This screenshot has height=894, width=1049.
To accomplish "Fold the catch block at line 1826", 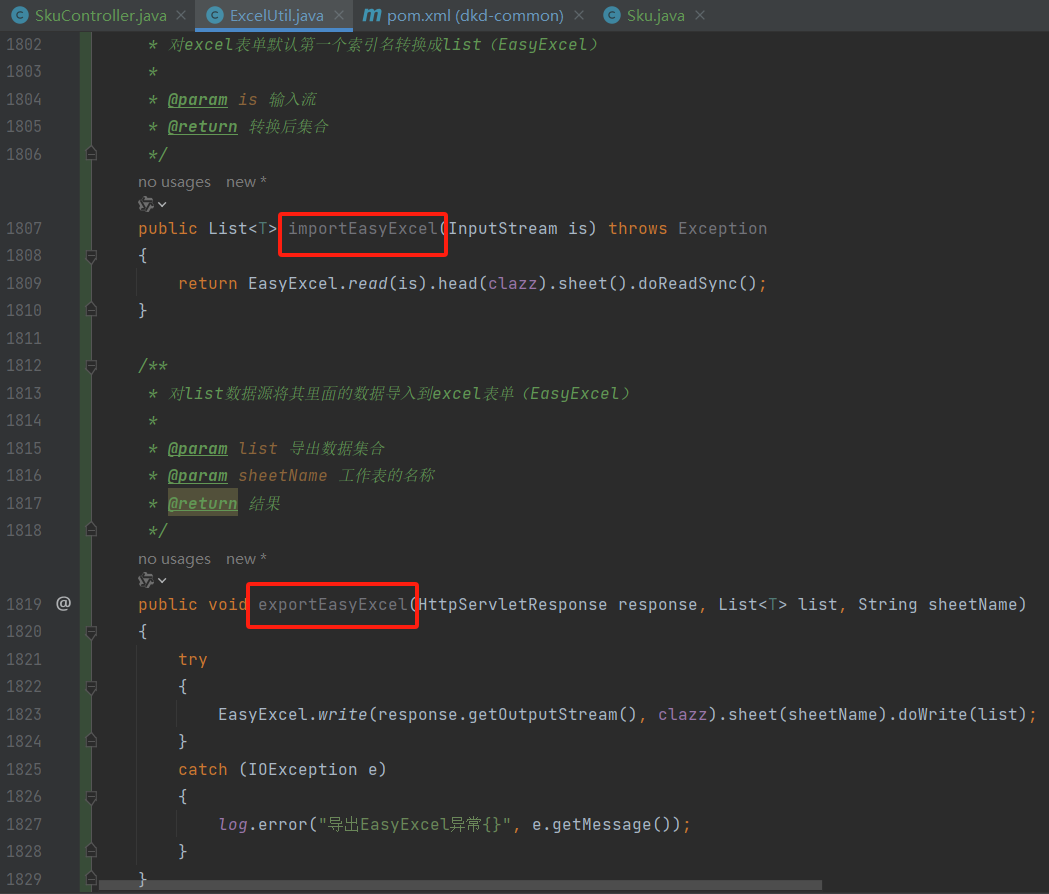I will point(92,797).
